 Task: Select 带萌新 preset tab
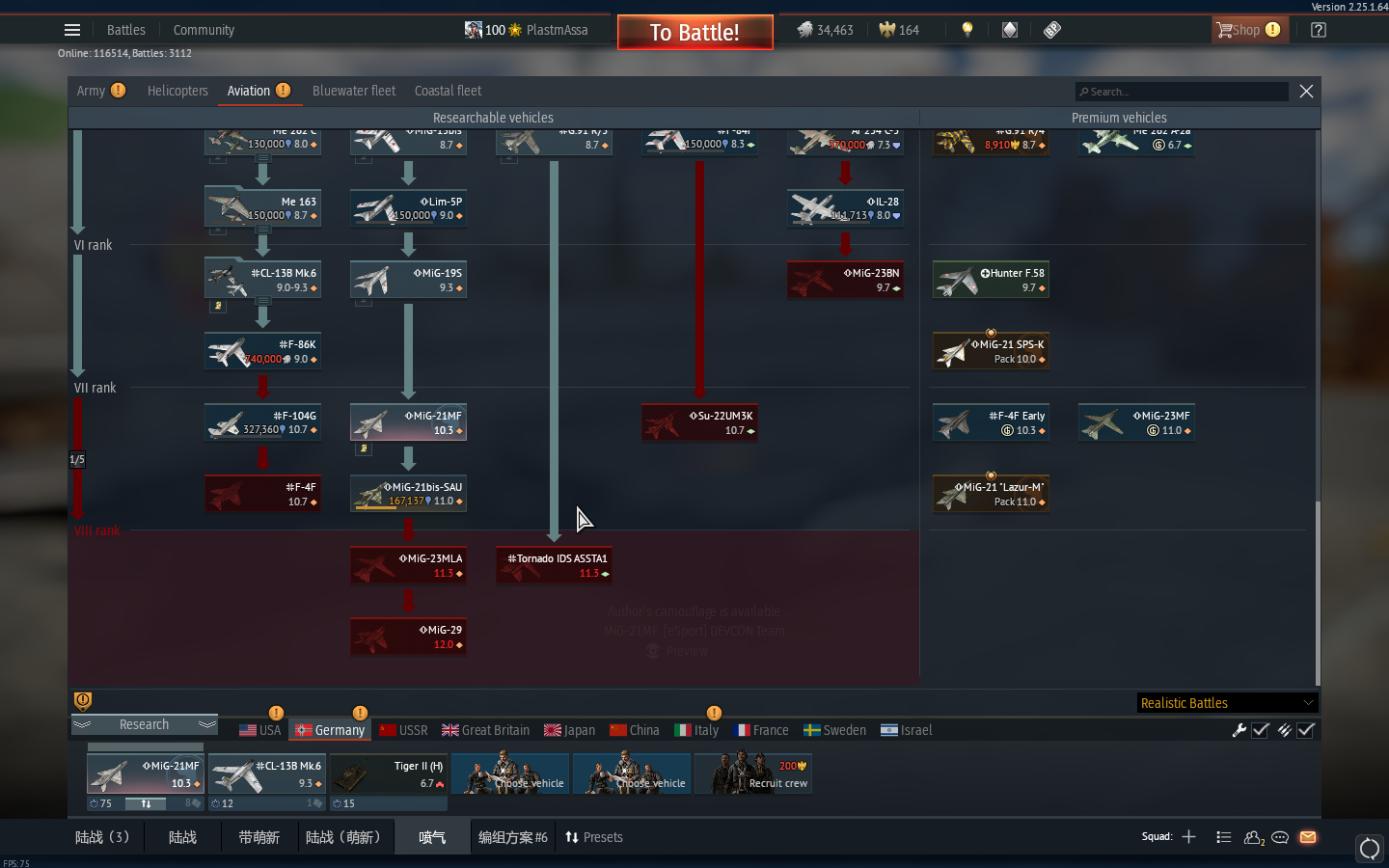tap(259, 837)
